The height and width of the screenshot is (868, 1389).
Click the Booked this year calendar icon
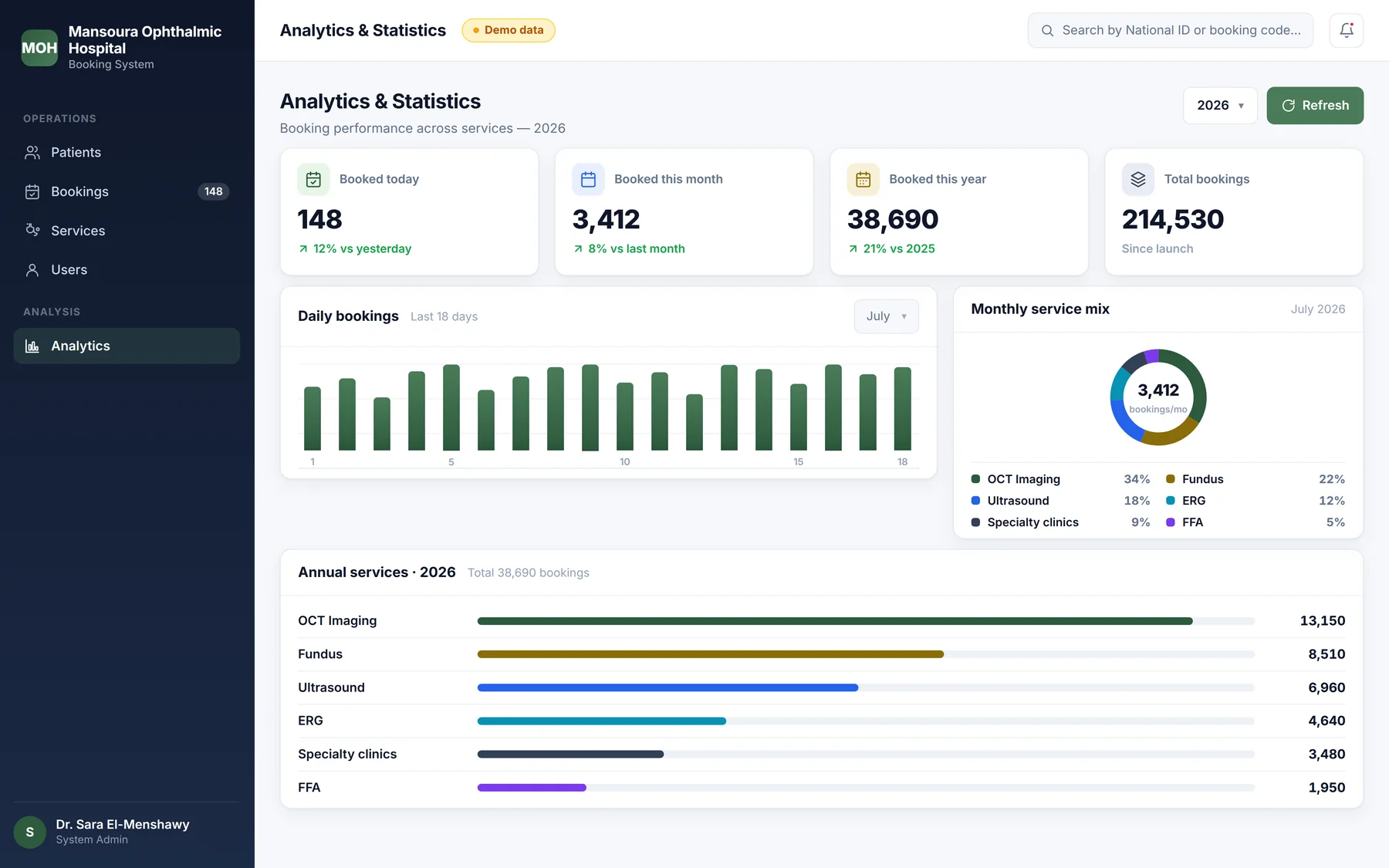863,180
